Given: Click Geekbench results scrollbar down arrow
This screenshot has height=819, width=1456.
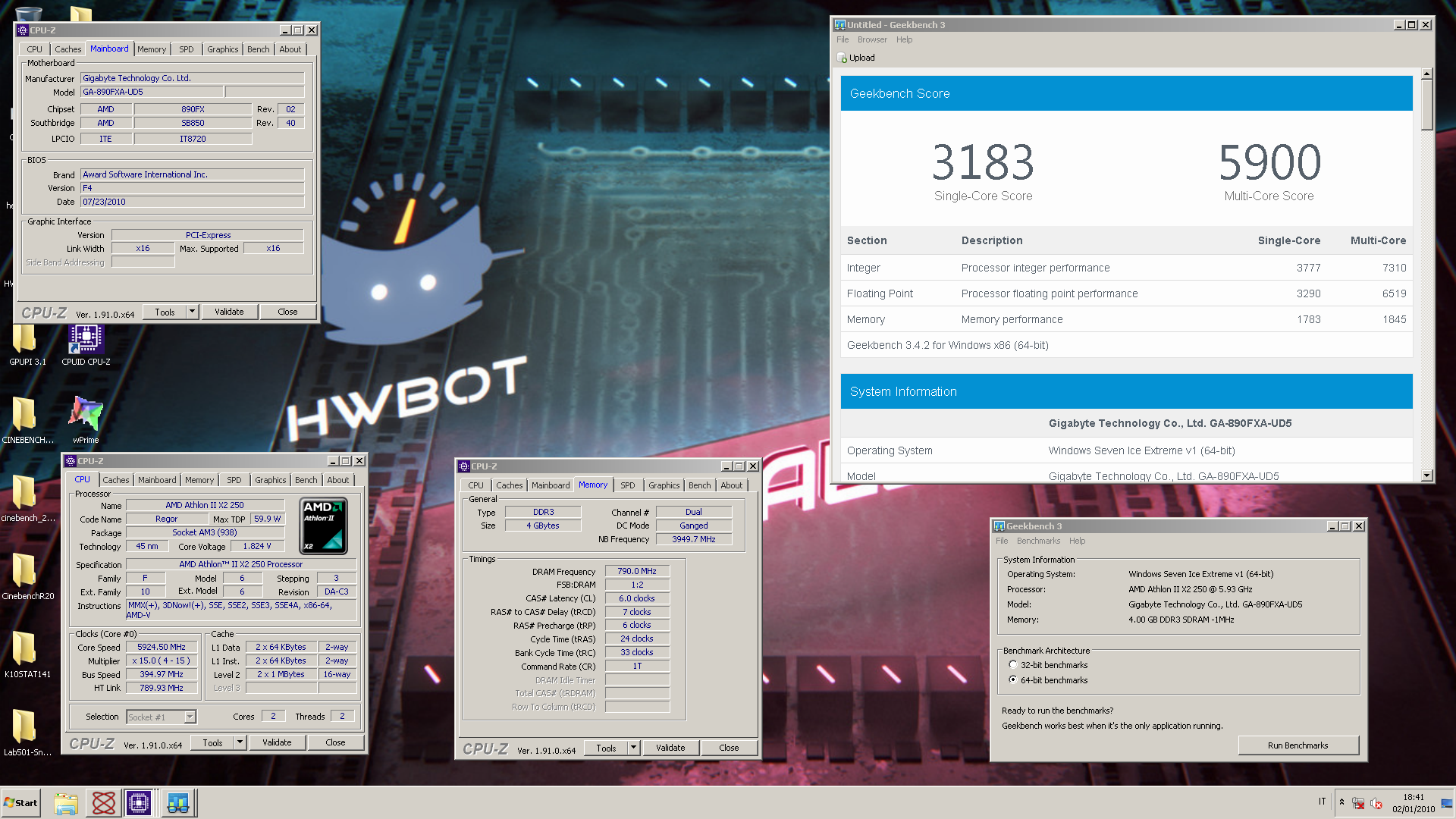Looking at the screenshot, I should [x=1426, y=475].
